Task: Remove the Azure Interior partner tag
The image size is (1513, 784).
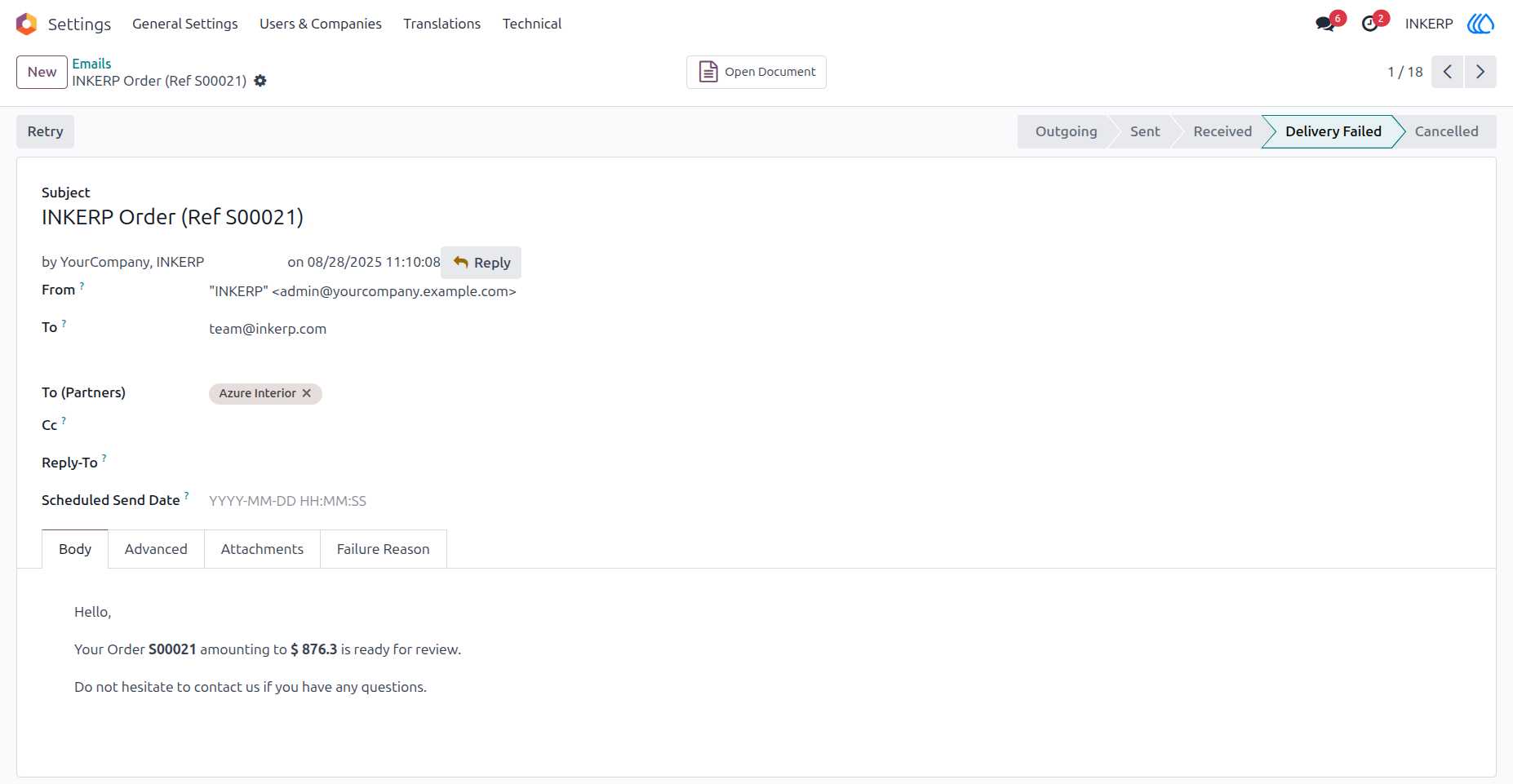Action: tap(307, 393)
